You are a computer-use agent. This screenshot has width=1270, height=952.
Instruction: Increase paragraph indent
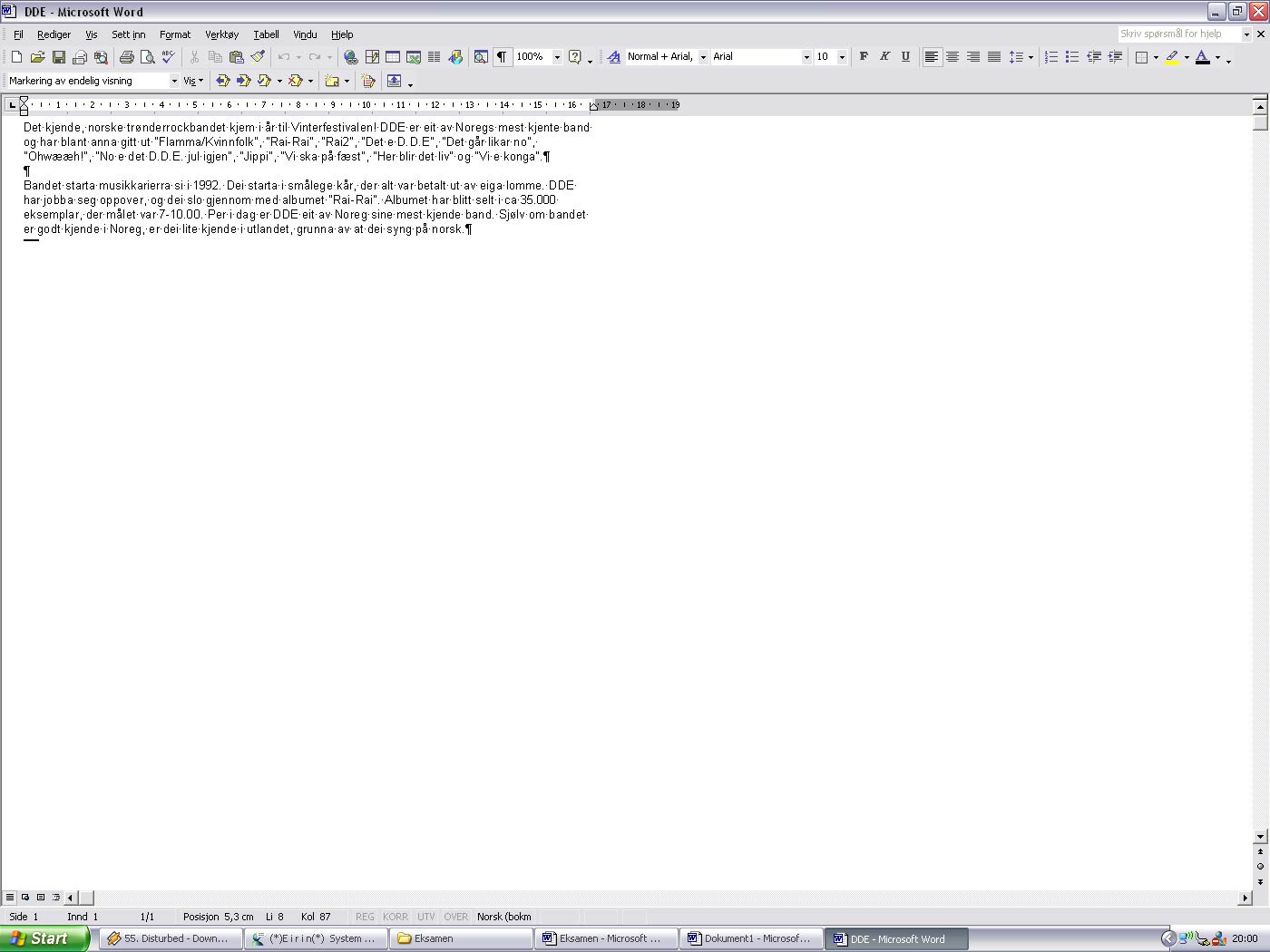tap(1116, 57)
